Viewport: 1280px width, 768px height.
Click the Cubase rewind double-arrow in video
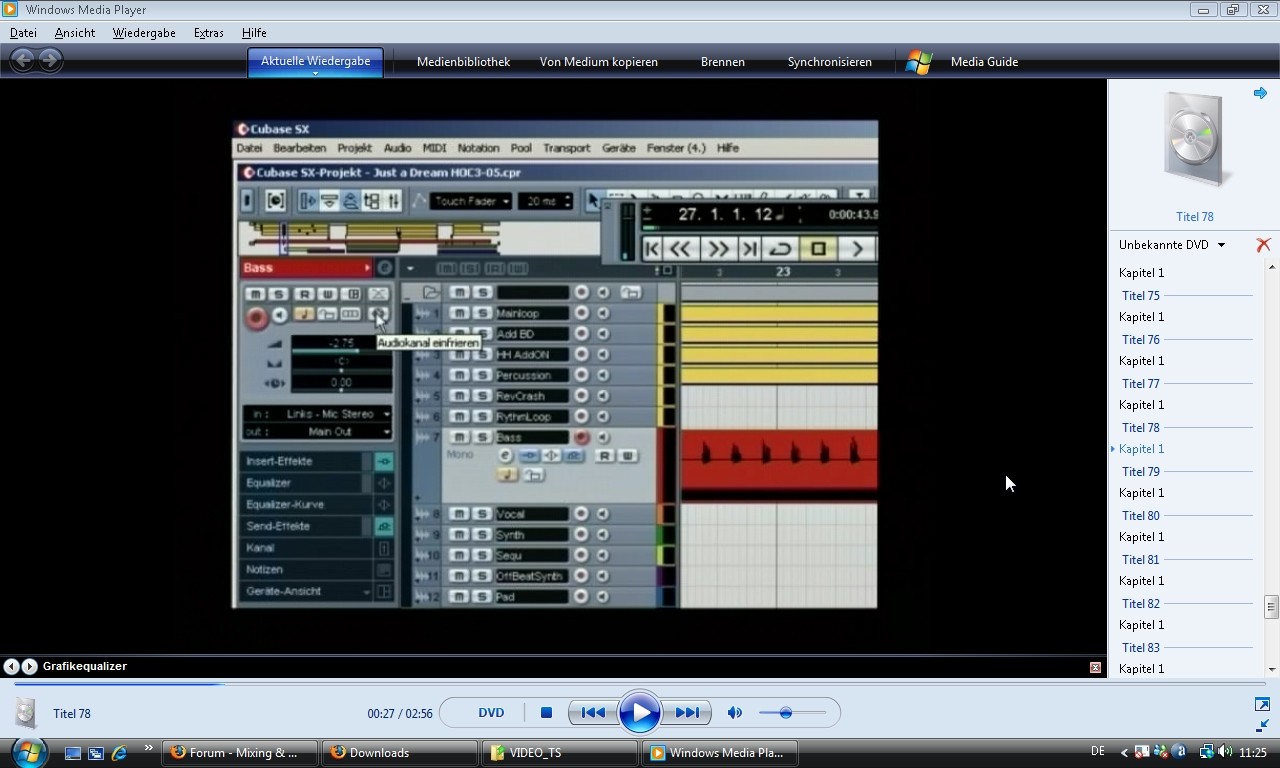[679, 249]
